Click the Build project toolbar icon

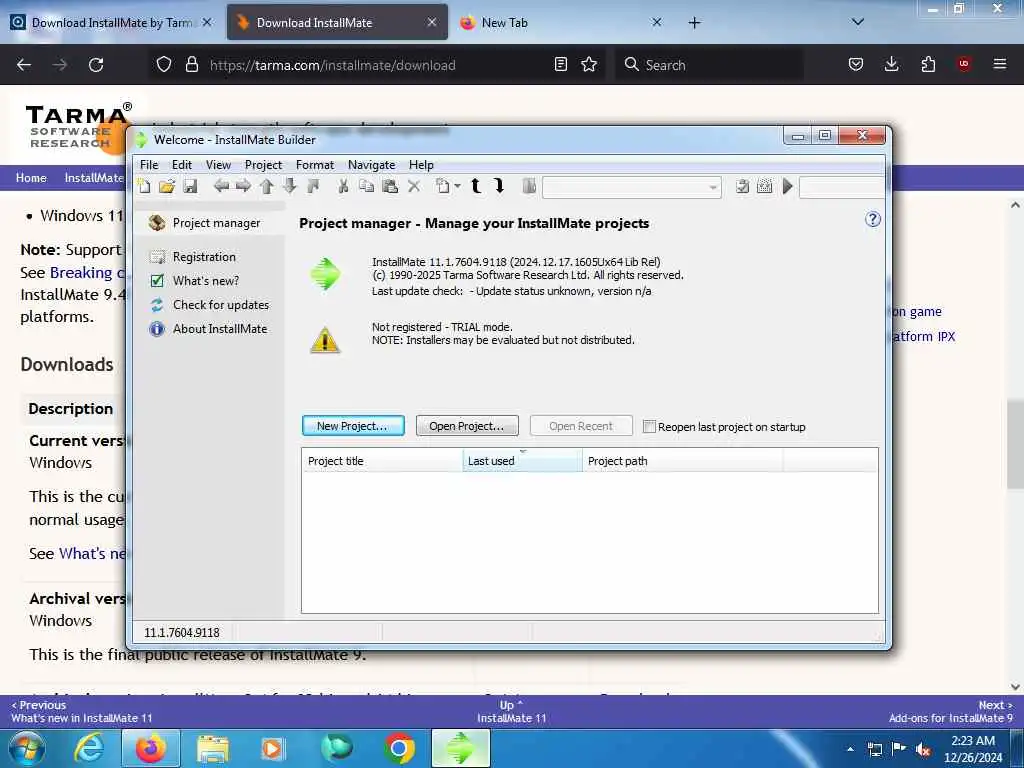pos(765,187)
